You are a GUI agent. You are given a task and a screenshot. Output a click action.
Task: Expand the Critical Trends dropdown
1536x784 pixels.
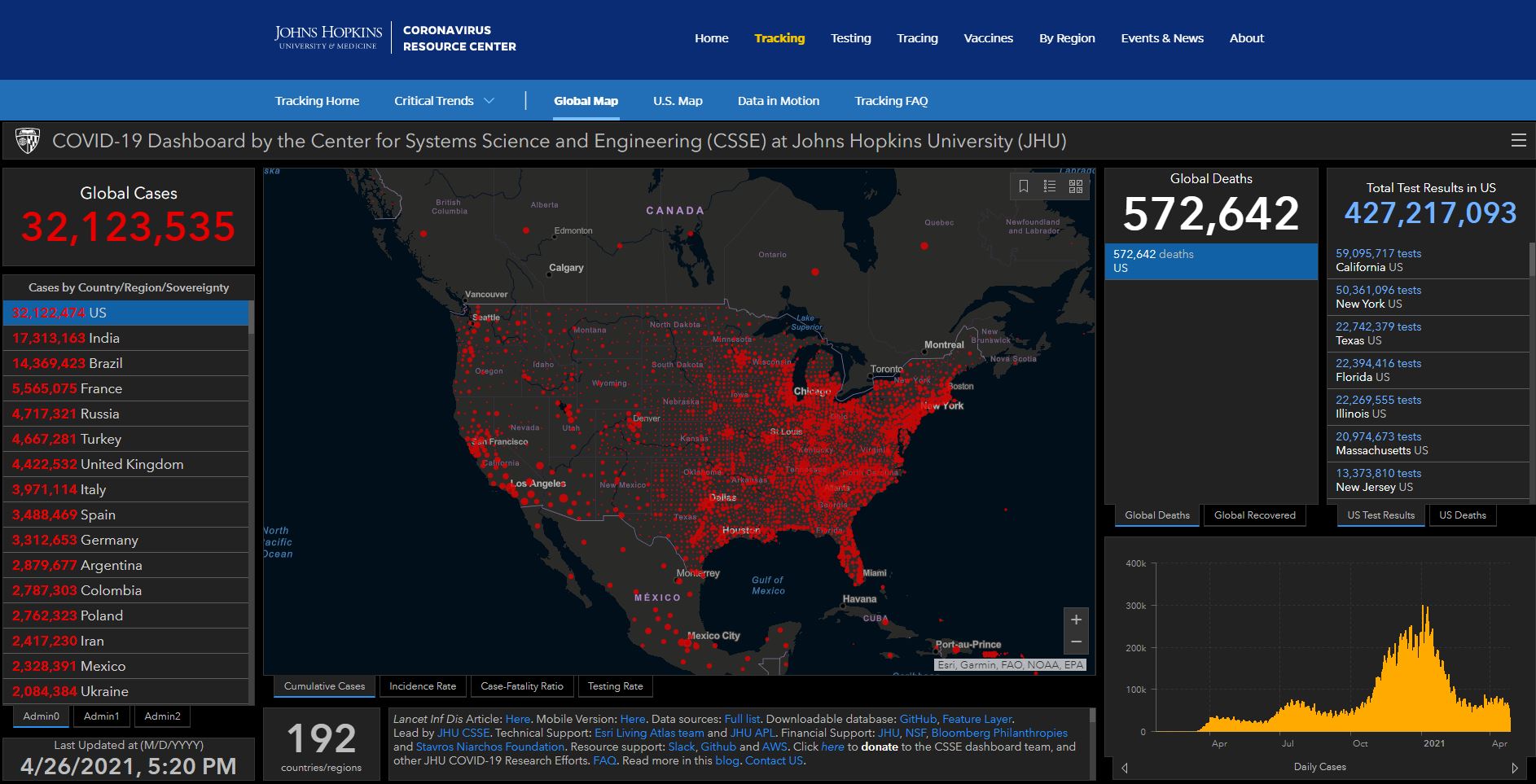click(x=445, y=101)
